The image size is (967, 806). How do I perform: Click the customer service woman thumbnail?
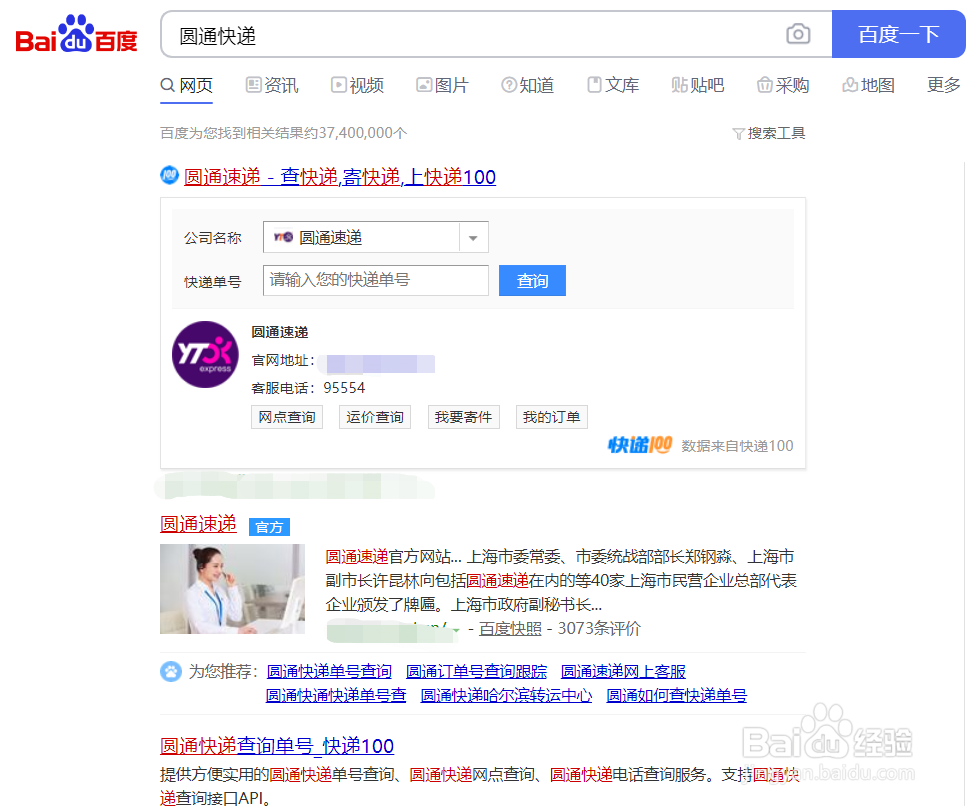point(232,589)
